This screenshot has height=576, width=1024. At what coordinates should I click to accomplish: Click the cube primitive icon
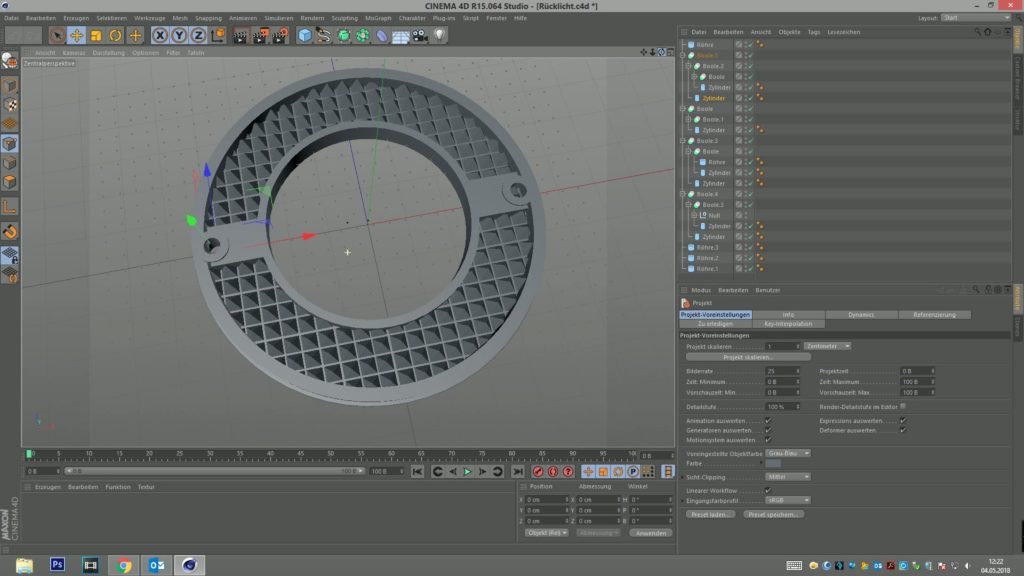tap(305, 35)
